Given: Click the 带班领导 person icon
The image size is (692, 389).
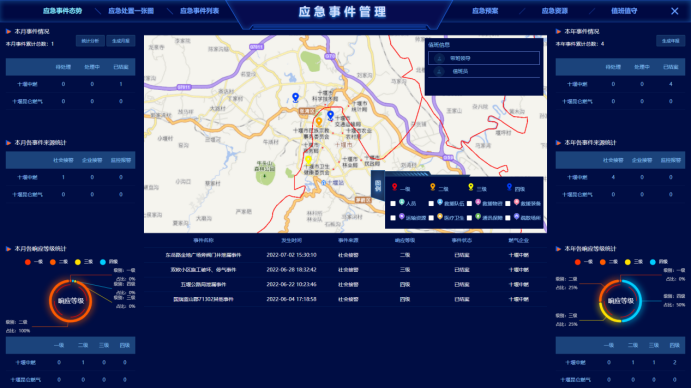Looking at the screenshot, I should coord(439,58).
